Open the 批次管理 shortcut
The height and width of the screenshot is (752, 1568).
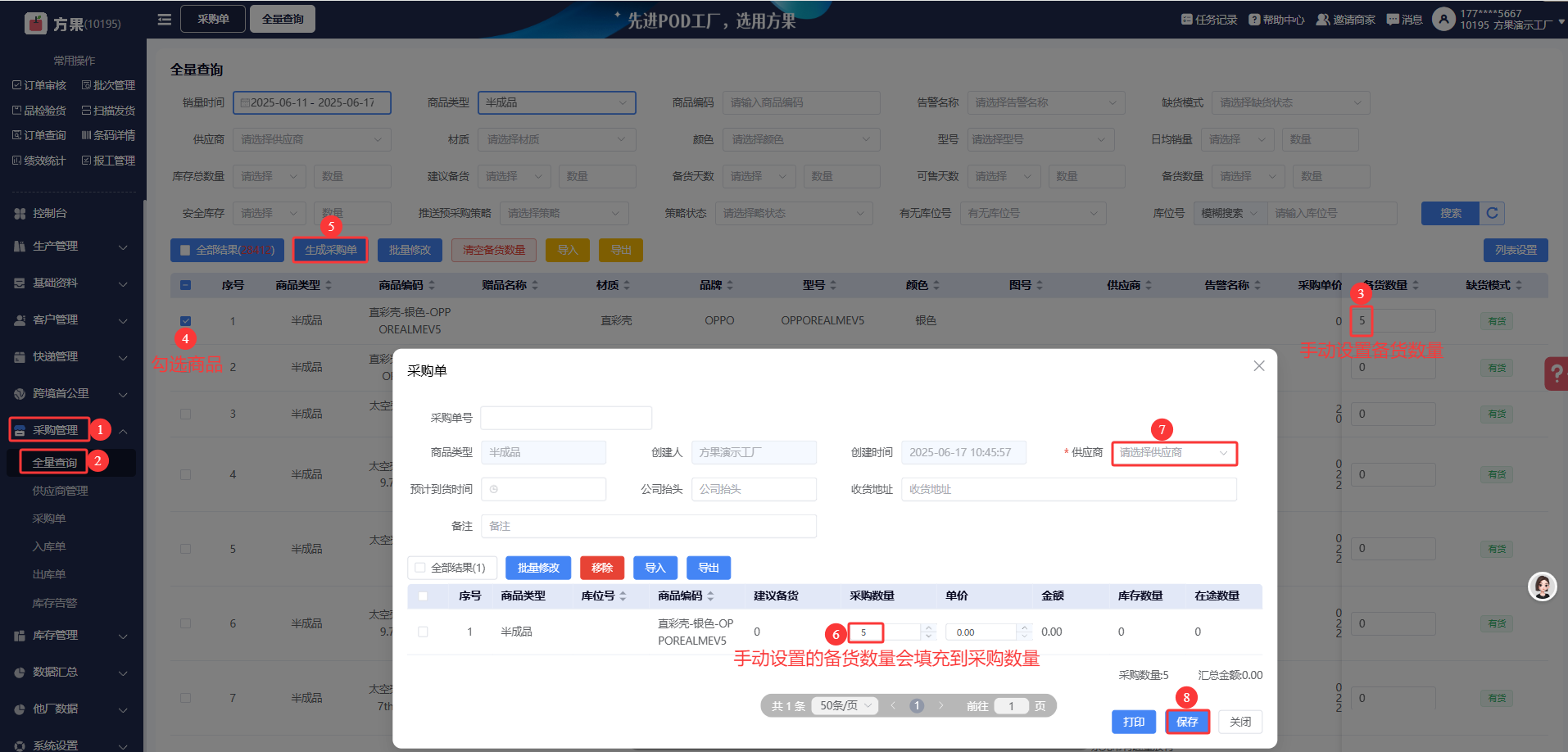(x=109, y=85)
